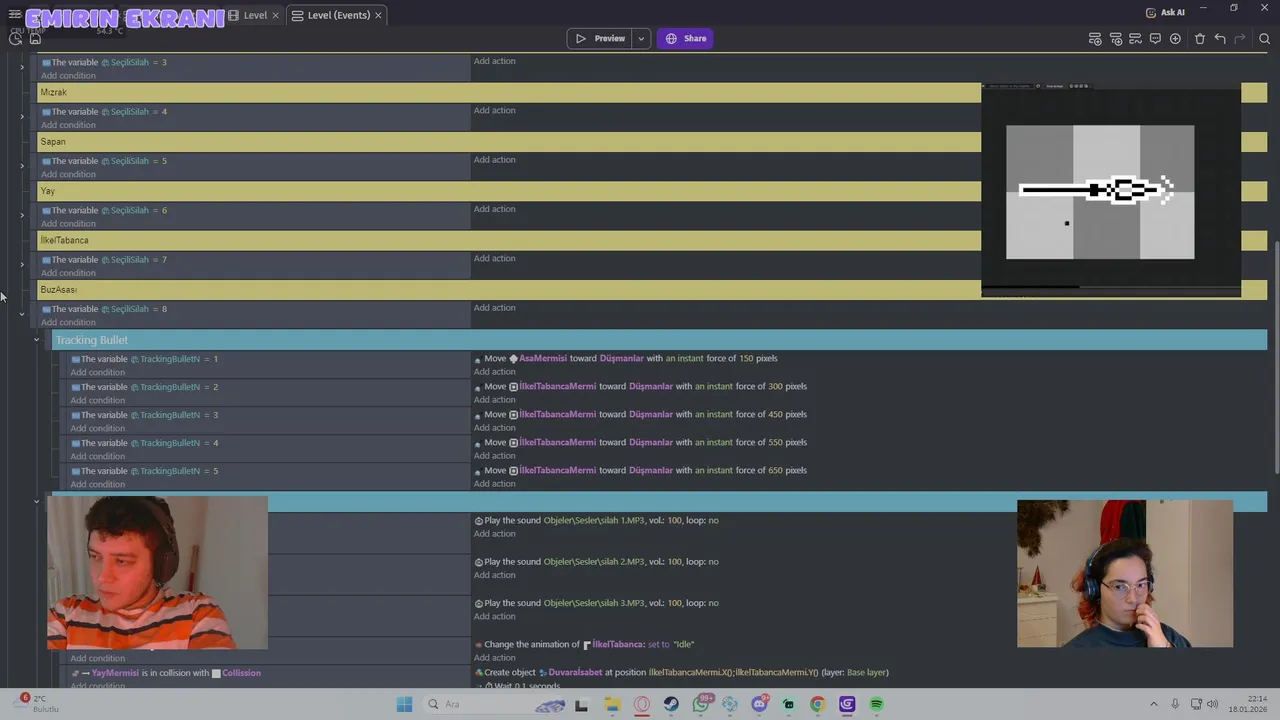Click Play the sound silah 3.MP3 action
The height and width of the screenshot is (720, 1280).
click(596, 603)
